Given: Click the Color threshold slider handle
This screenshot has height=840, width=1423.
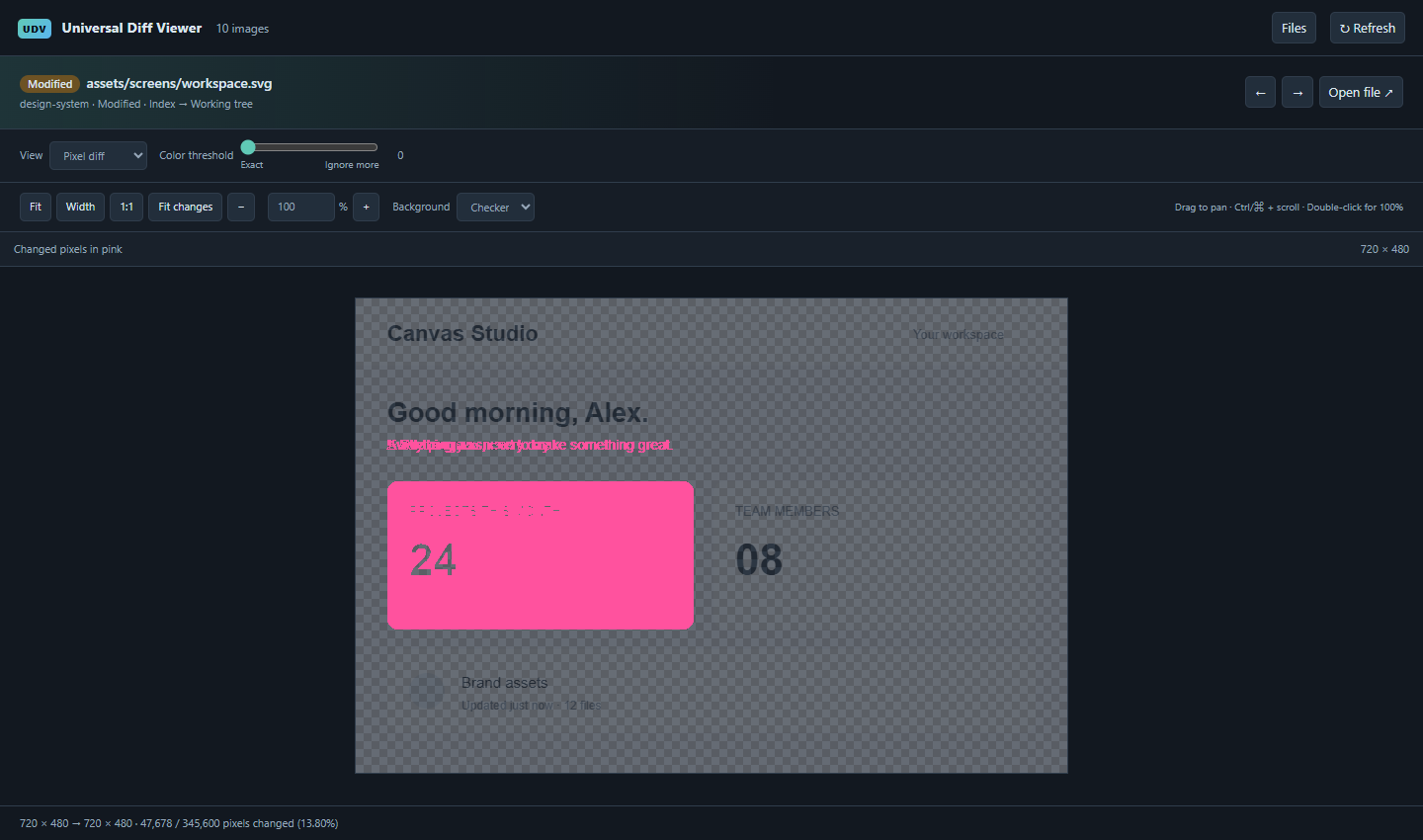Looking at the screenshot, I should pyautogui.click(x=248, y=147).
